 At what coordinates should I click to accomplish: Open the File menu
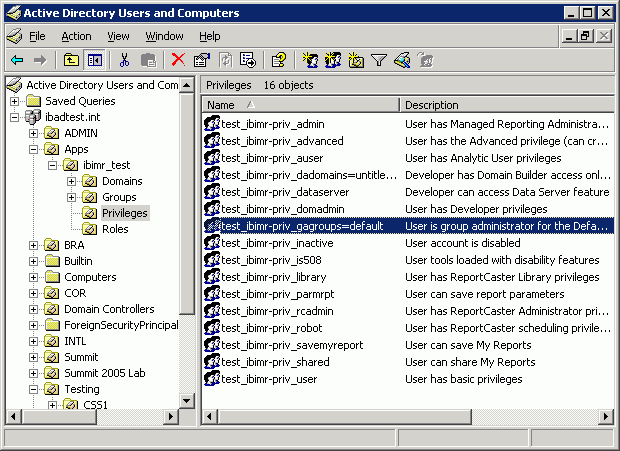tap(37, 36)
